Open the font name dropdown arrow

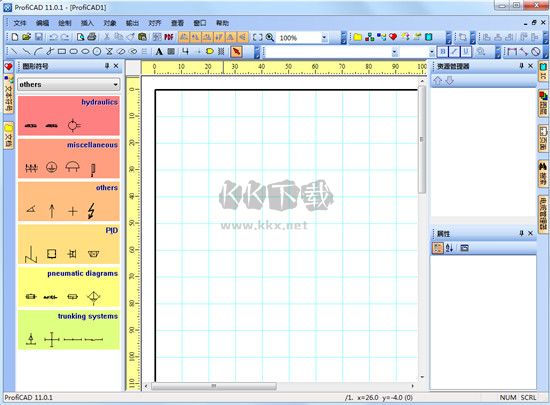point(395,52)
